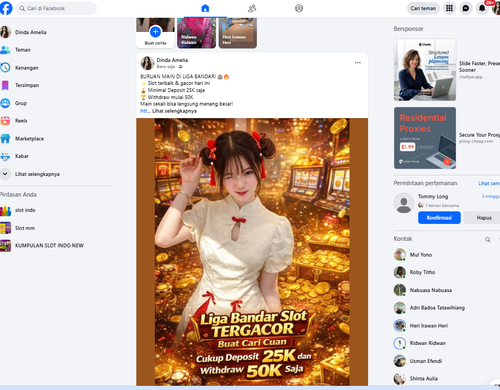The width and height of the screenshot is (500, 390).
Task: Click the short blue link in post text
Action: pos(145,111)
